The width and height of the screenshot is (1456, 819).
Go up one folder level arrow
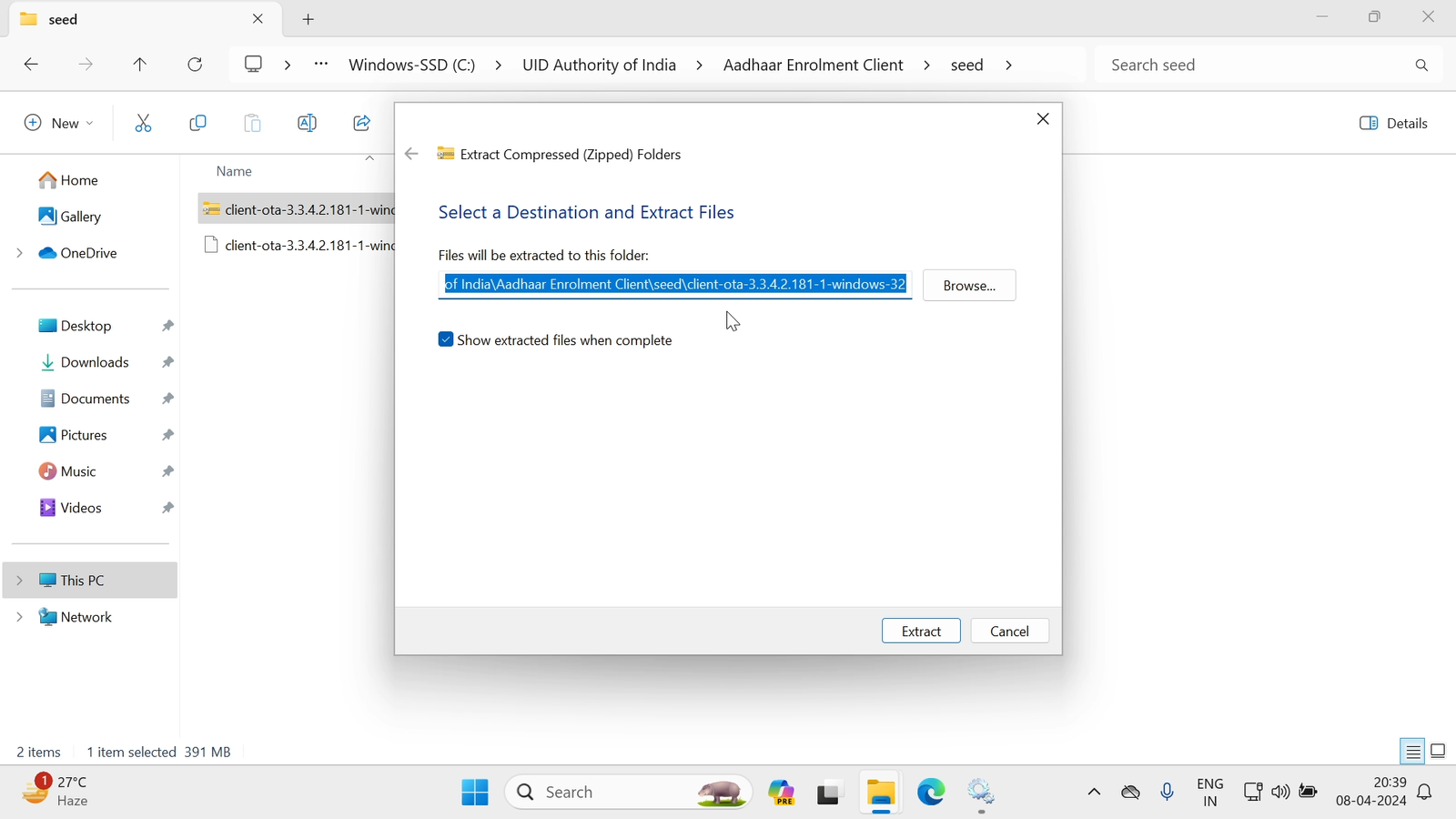[x=140, y=65]
